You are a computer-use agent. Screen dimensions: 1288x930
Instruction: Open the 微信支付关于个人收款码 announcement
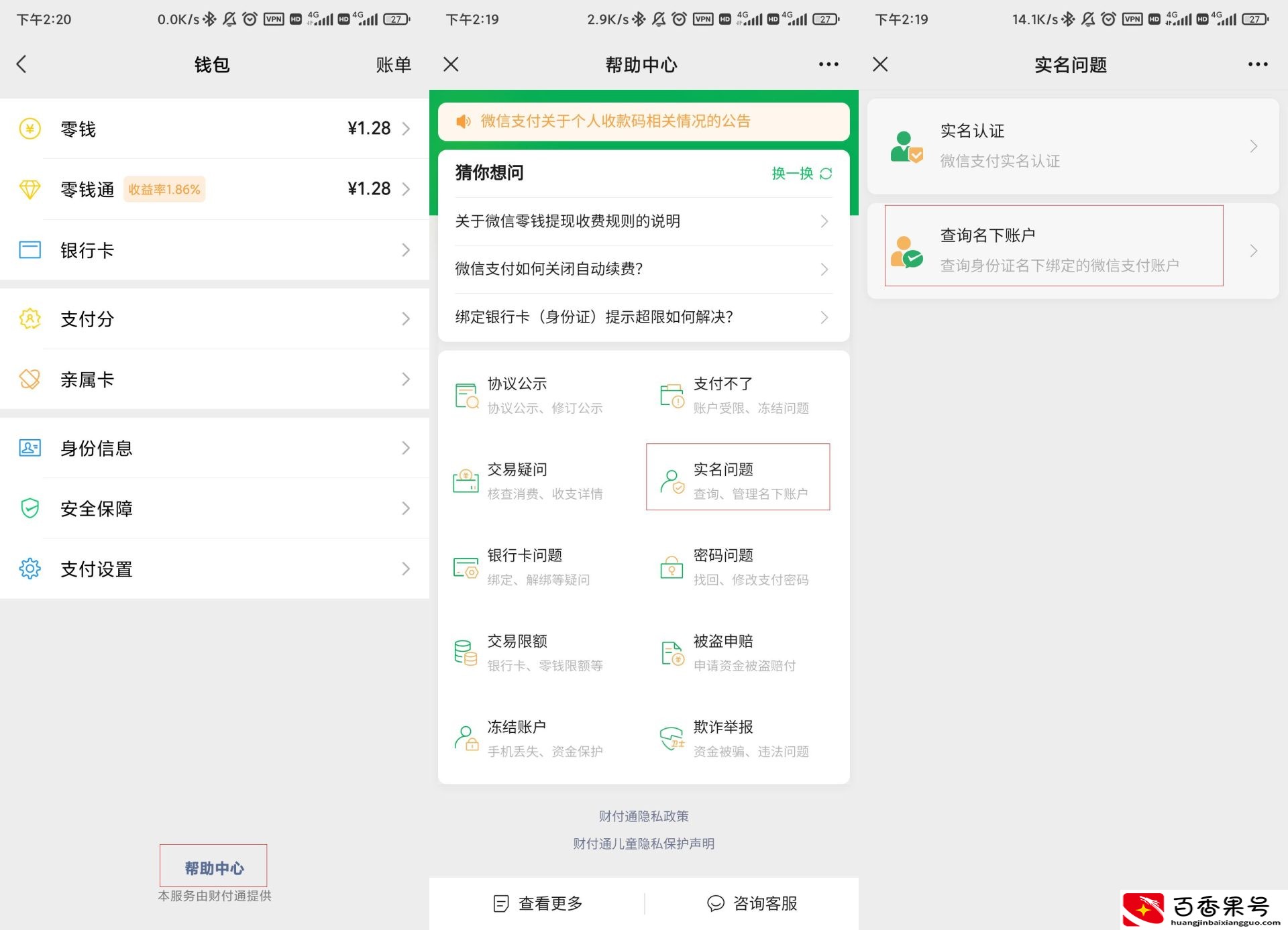point(615,121)
